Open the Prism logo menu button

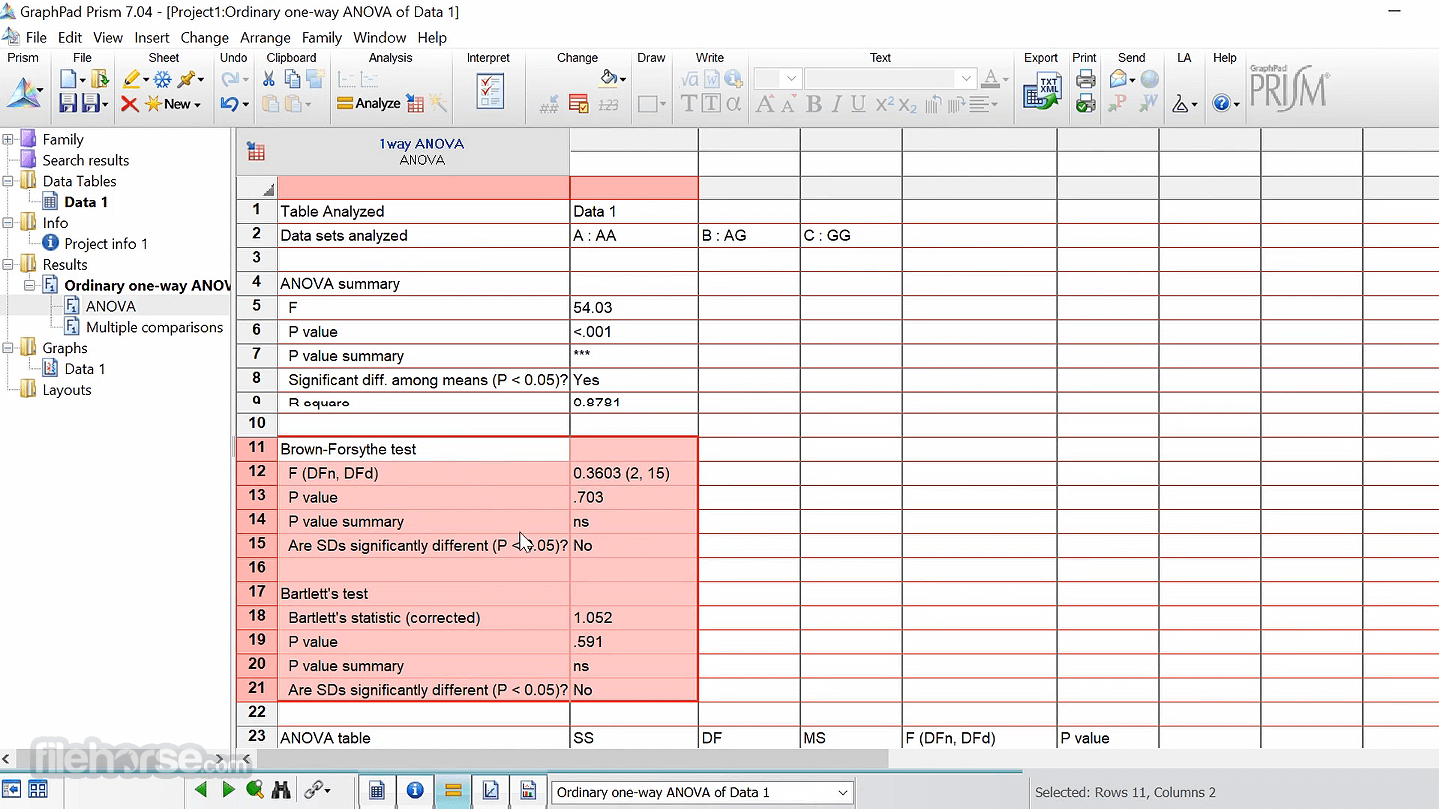coord(25,92)
